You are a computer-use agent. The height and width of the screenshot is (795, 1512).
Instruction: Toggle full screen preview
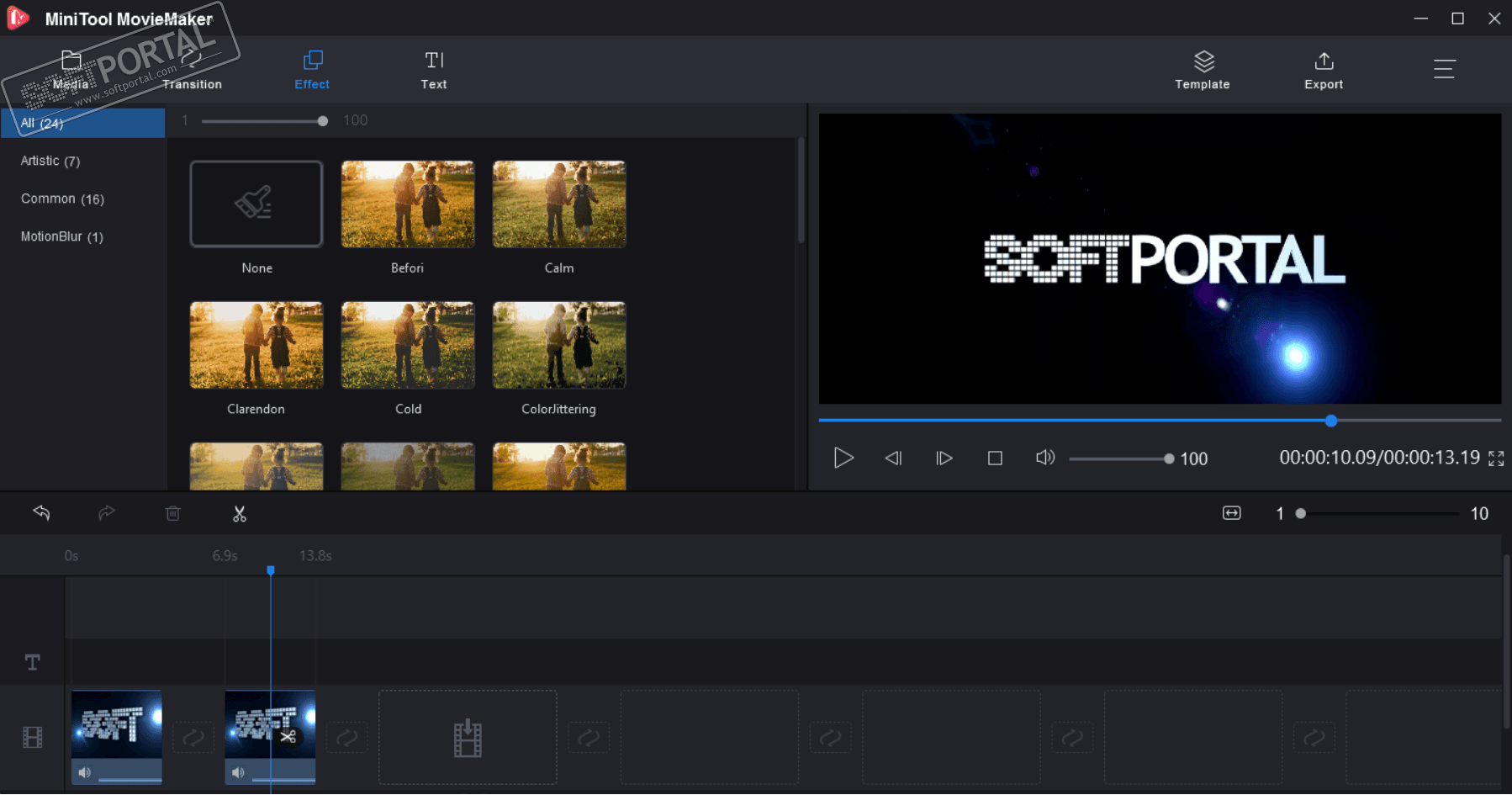coord(1496,458)
